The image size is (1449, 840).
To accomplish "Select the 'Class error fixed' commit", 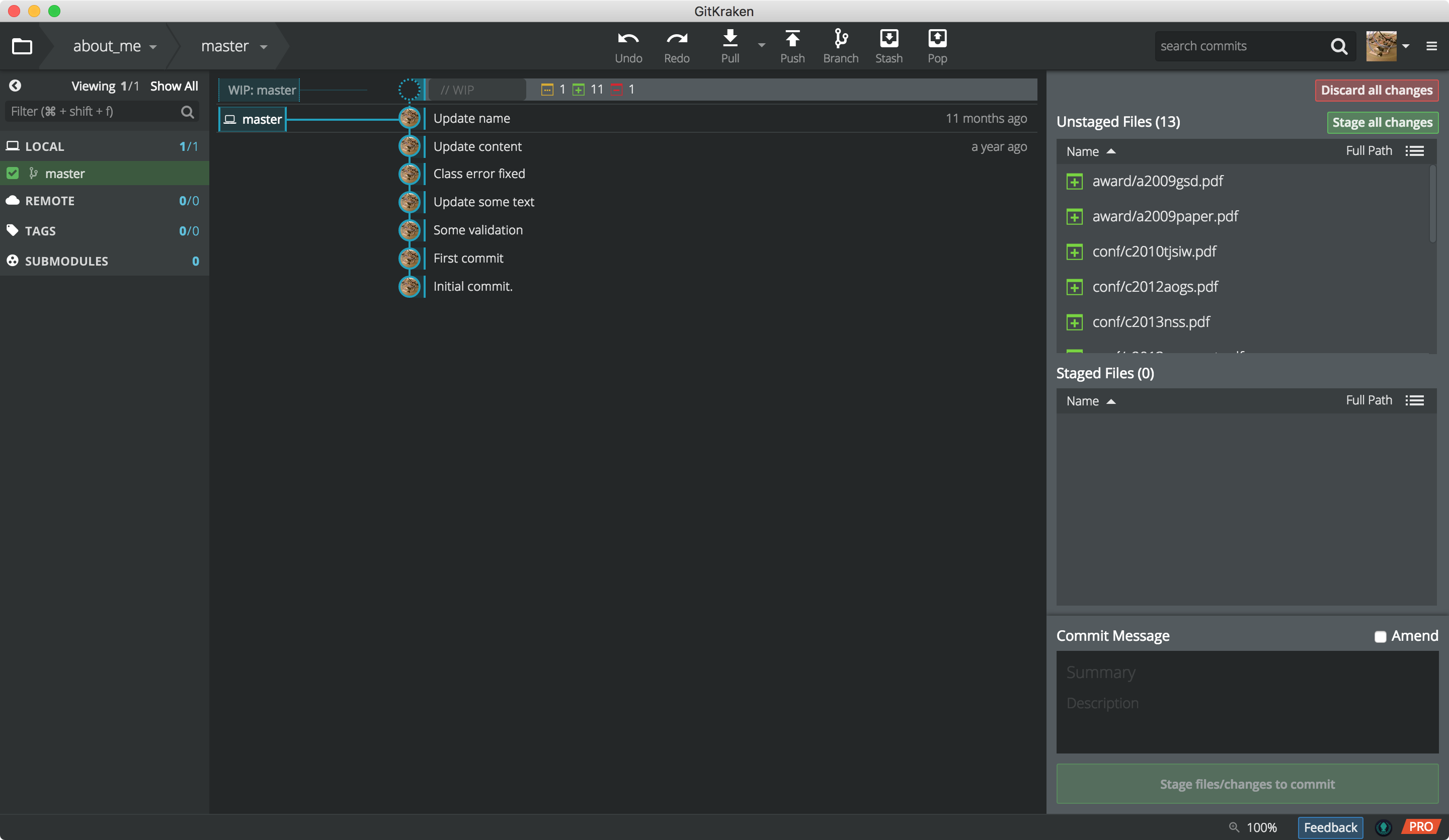I will point(478,174).
